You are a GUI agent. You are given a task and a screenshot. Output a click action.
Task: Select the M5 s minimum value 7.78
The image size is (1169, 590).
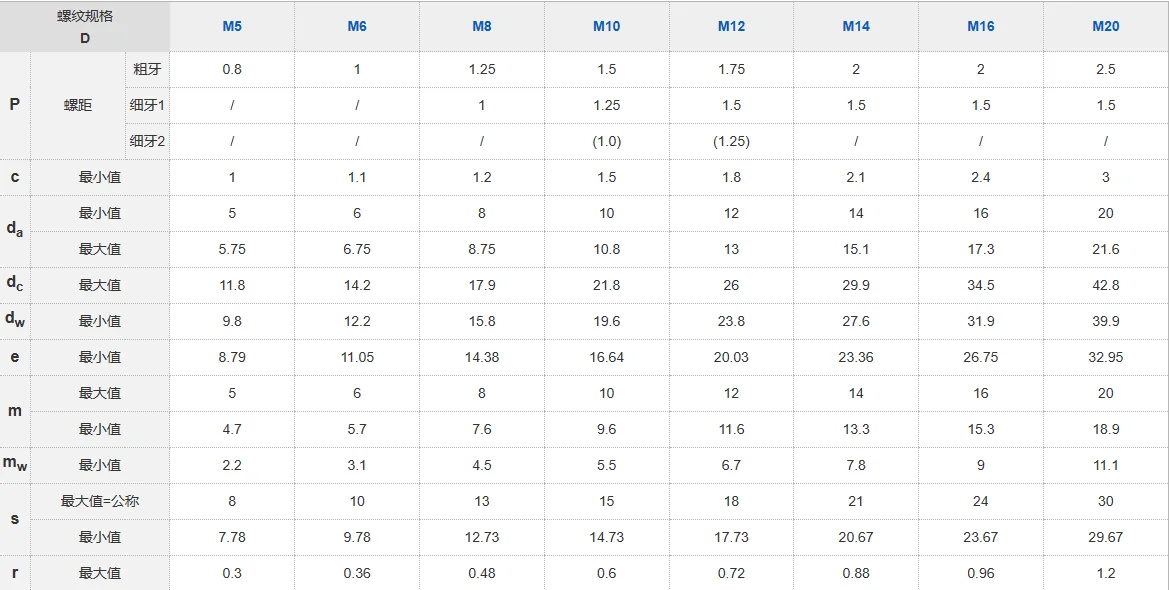pyautogui.click(x=232, y=537)
